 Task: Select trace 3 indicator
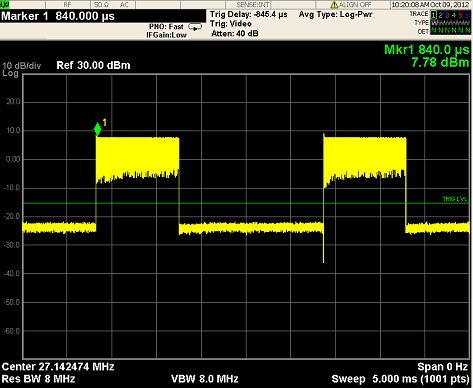(x=447, y=15)
